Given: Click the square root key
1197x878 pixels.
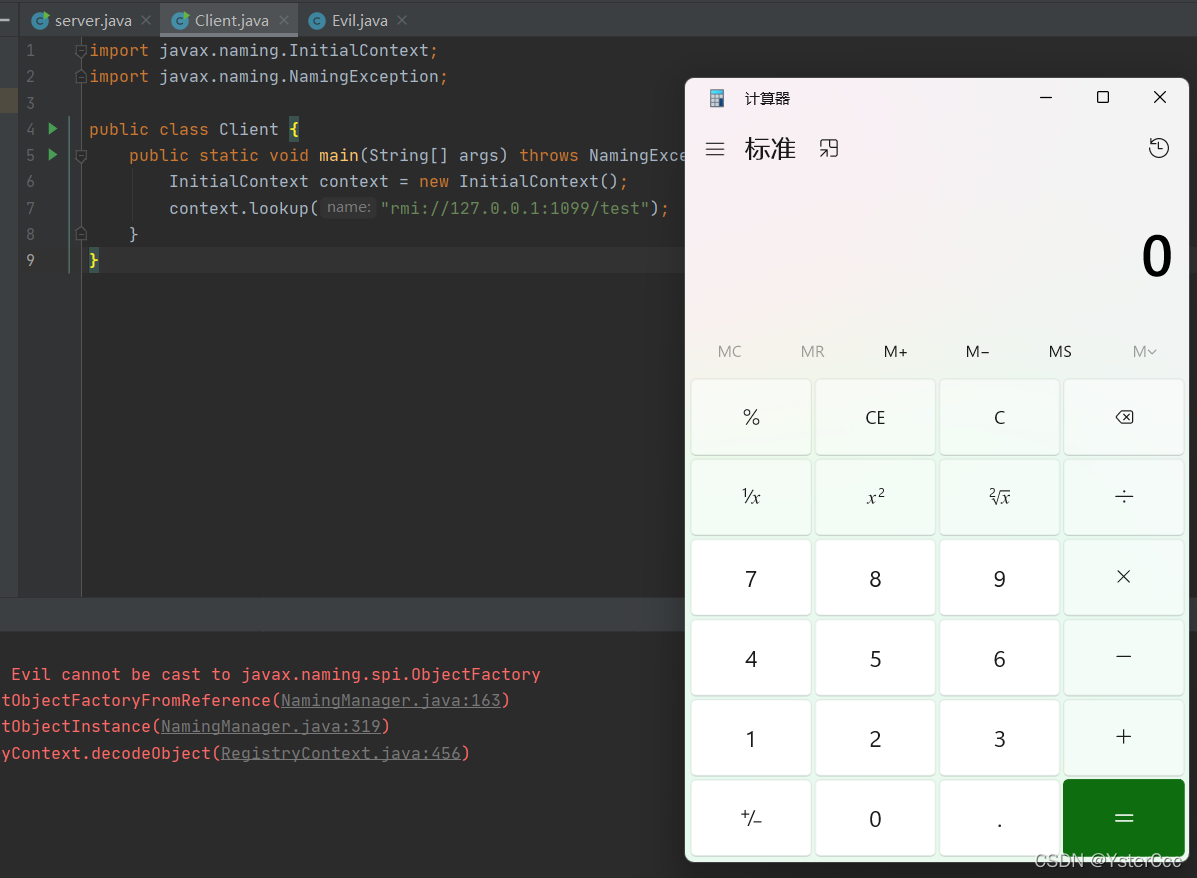Looking at the screenshot, I should (999, 497).
